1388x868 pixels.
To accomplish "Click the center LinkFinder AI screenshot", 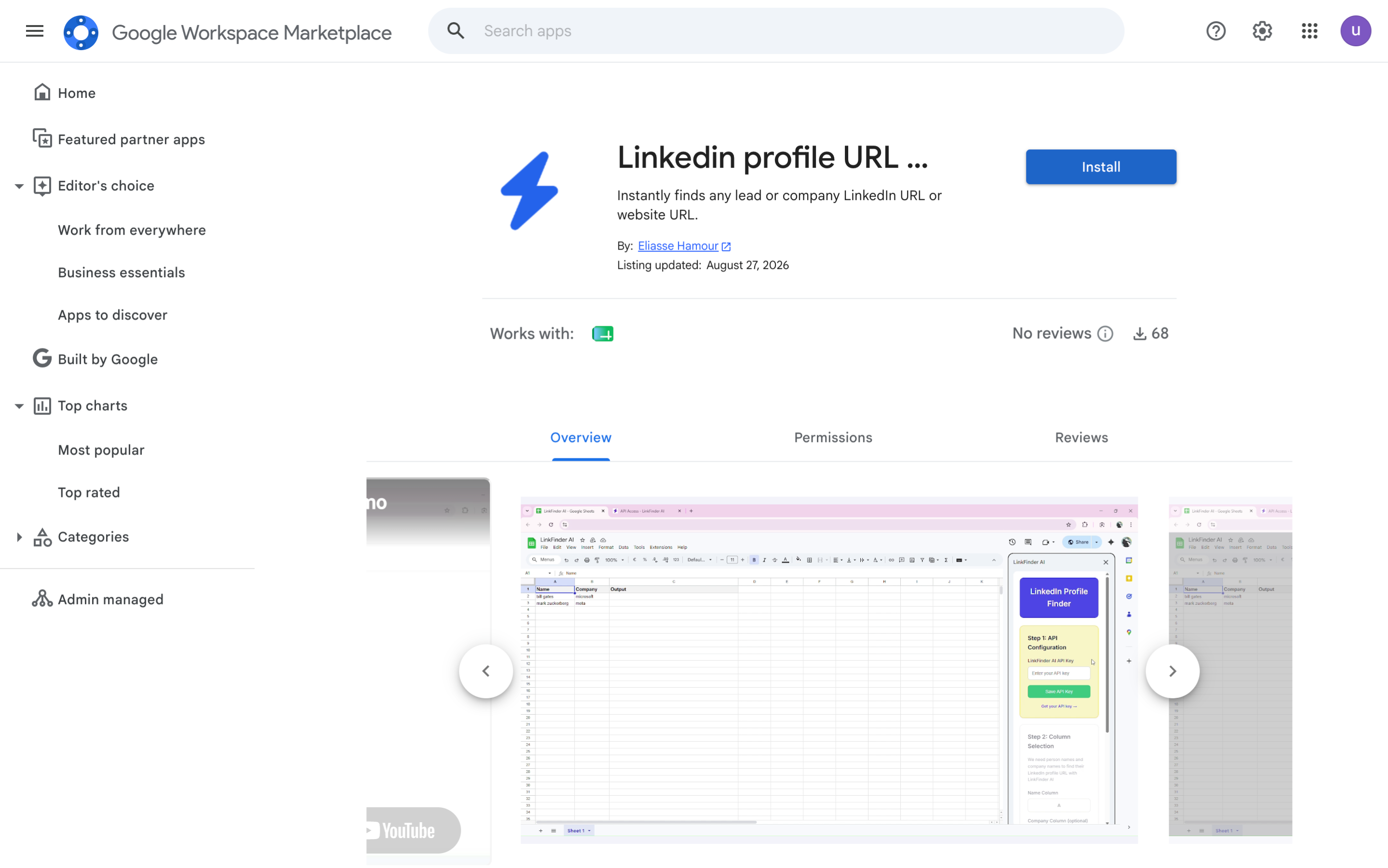I will click(829, 670).
